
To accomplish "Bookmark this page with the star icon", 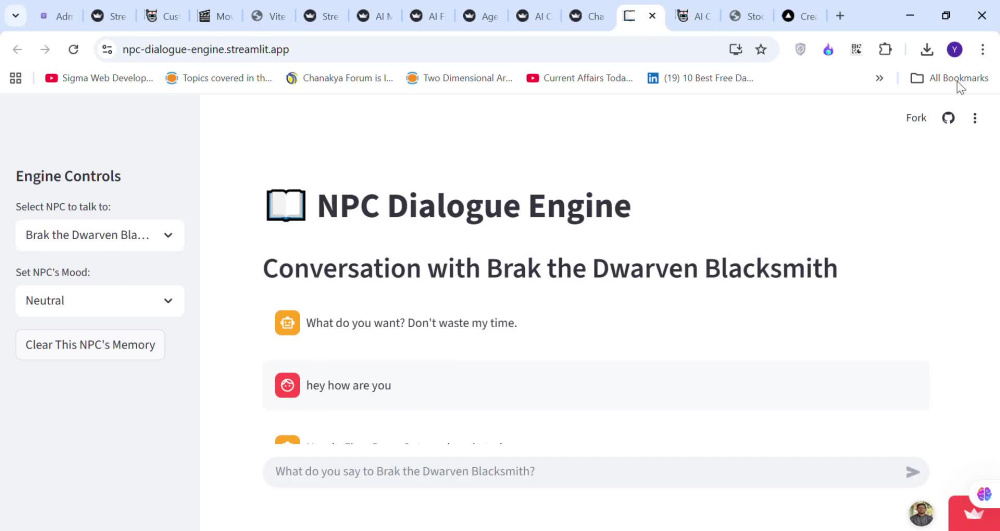I will [761, 49].
